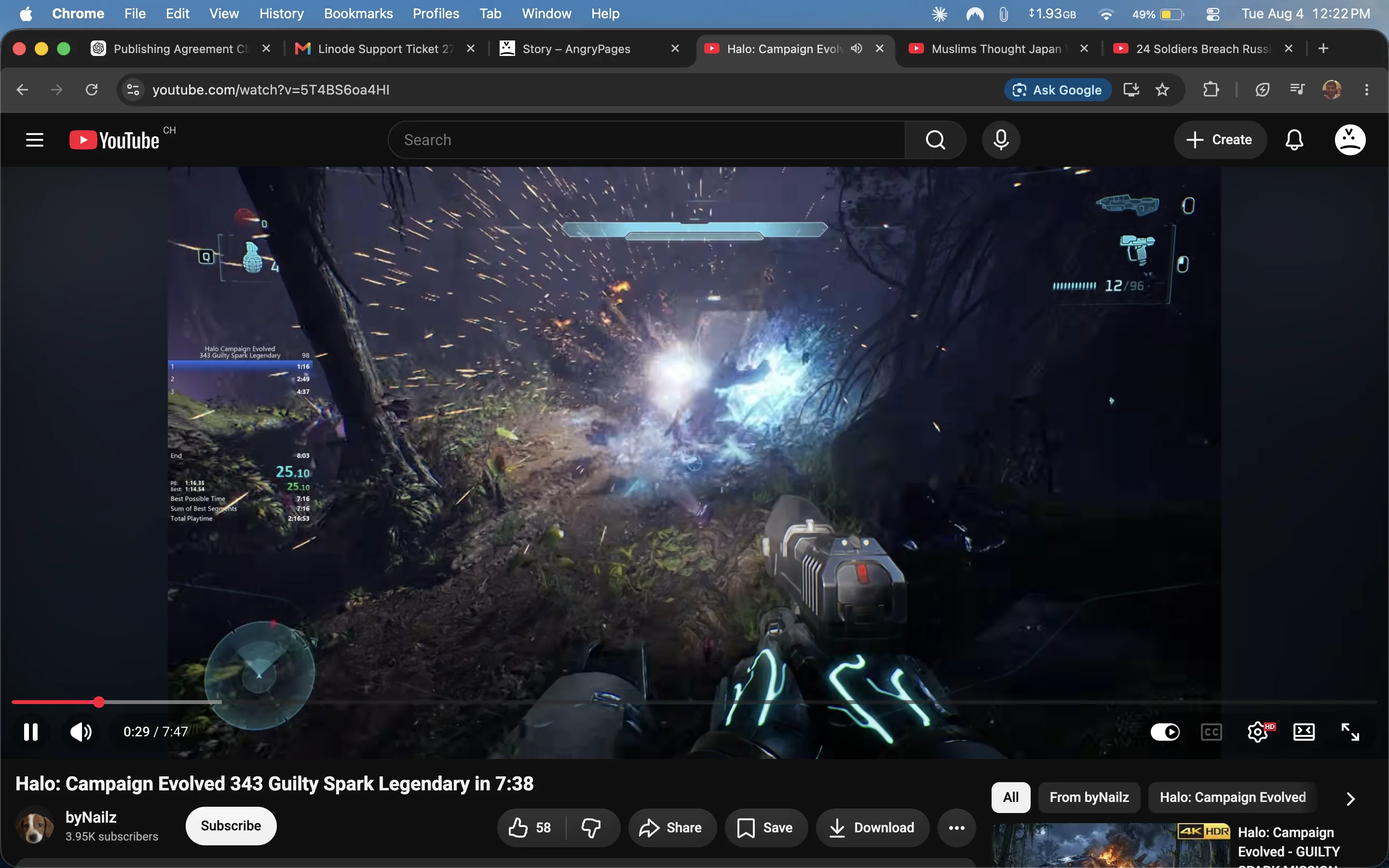Viewport: 1389px width, 868px height.
Task: Select the Halo: Campaign Evolved chip
Action: 1232,797
